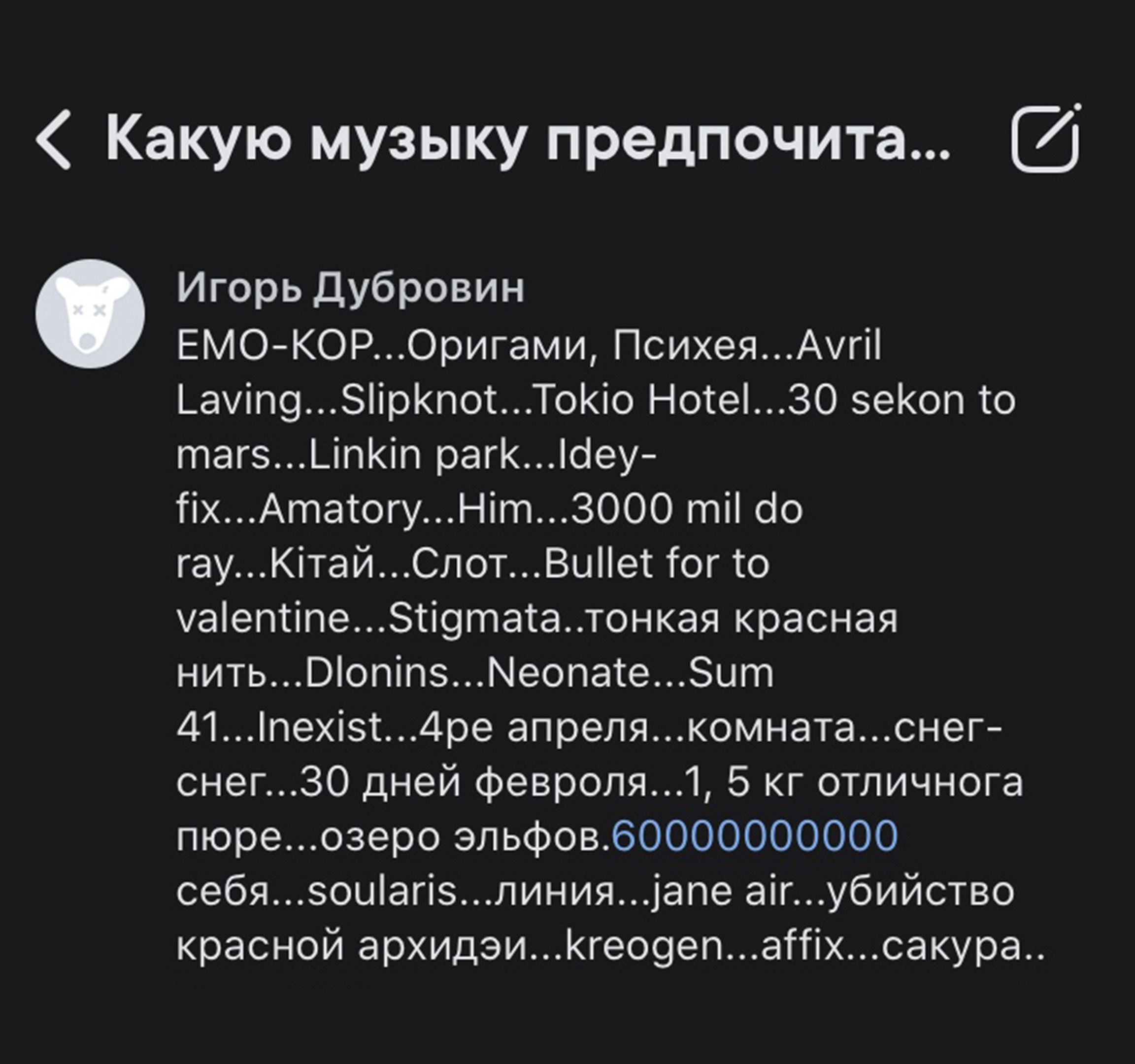This screenshot has width=1135, height=1064.
Task: Tap the word Stigmata in the post
Action: tap(474, 619)
